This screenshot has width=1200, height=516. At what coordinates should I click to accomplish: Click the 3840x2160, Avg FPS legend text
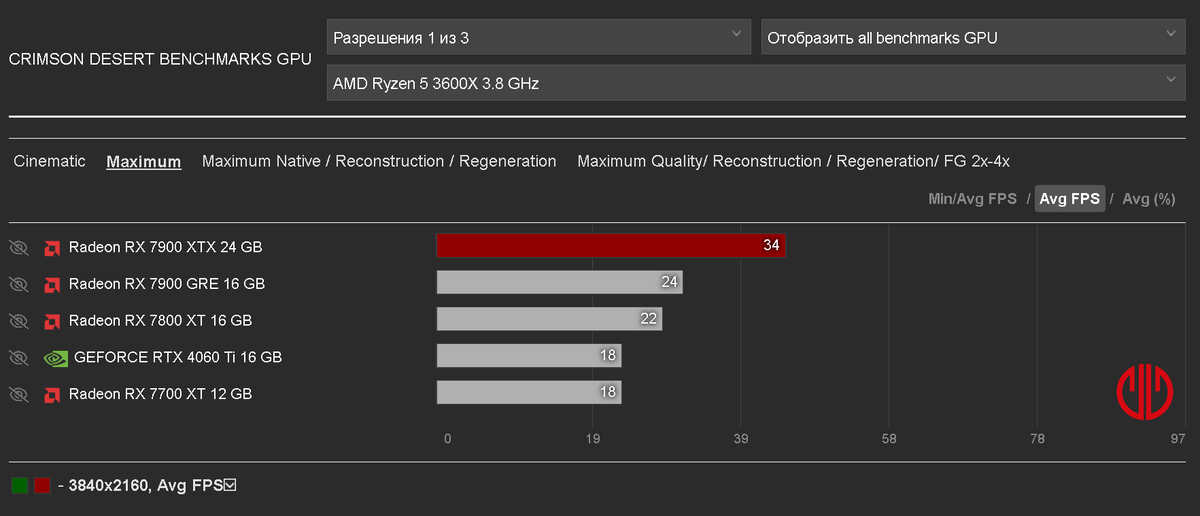(146, 486)
